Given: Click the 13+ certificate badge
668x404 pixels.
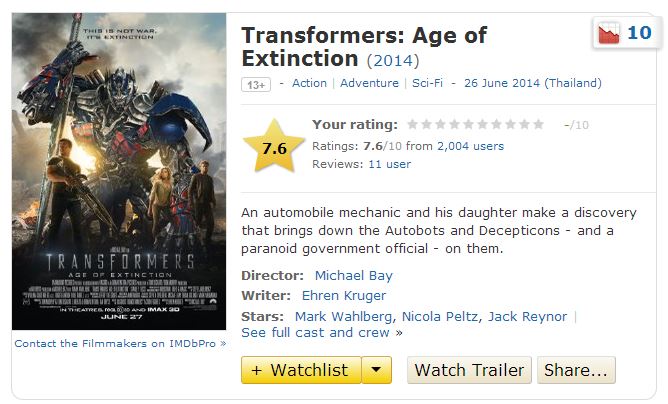Looking at the screenshot, I should coord(256,84).
